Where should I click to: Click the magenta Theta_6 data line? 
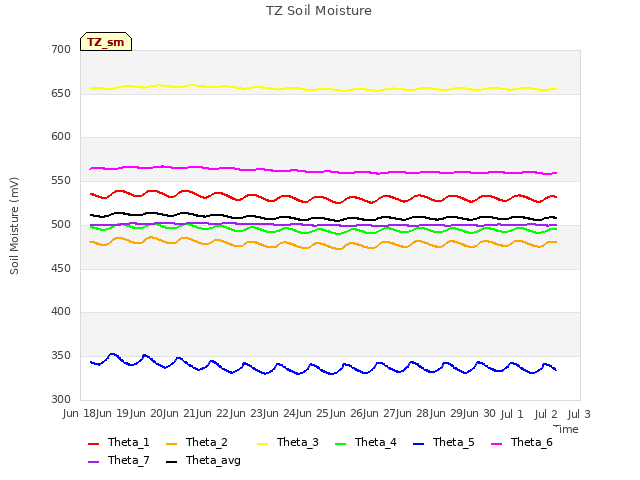[x=322, y=171]
